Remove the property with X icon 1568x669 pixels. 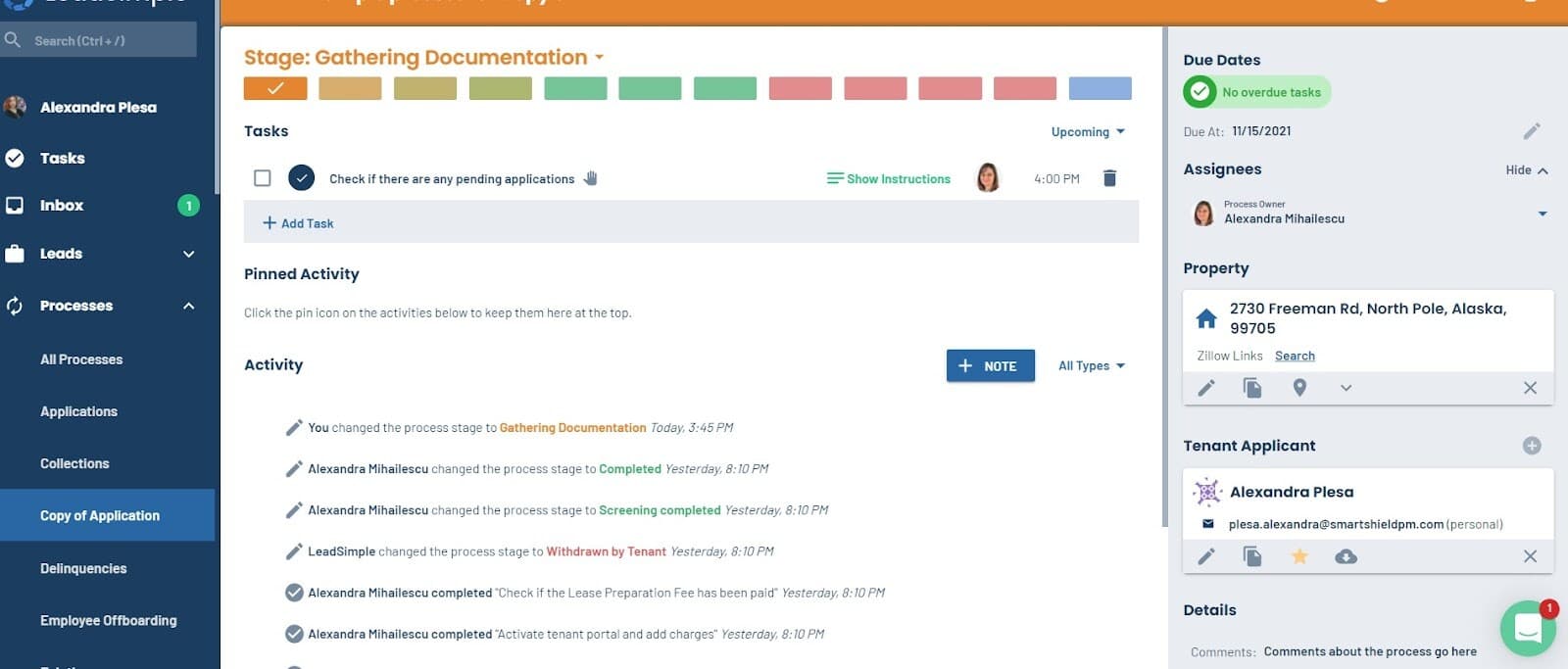[1530, 388]
